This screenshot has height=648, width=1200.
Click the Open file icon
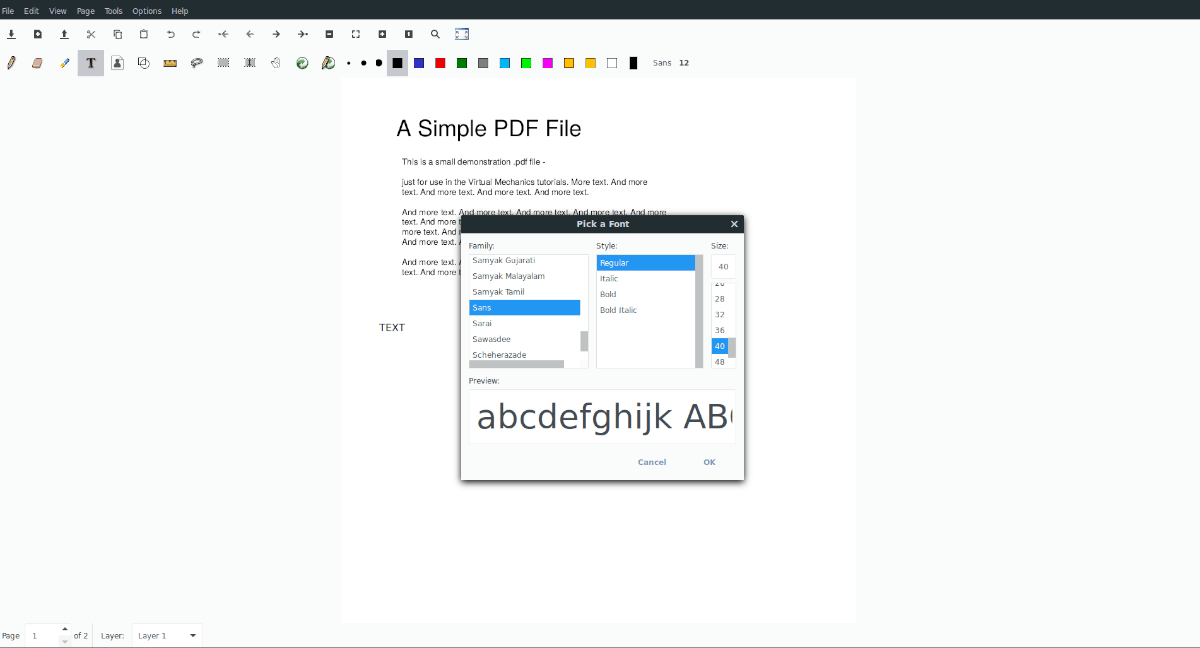point(64,34)
